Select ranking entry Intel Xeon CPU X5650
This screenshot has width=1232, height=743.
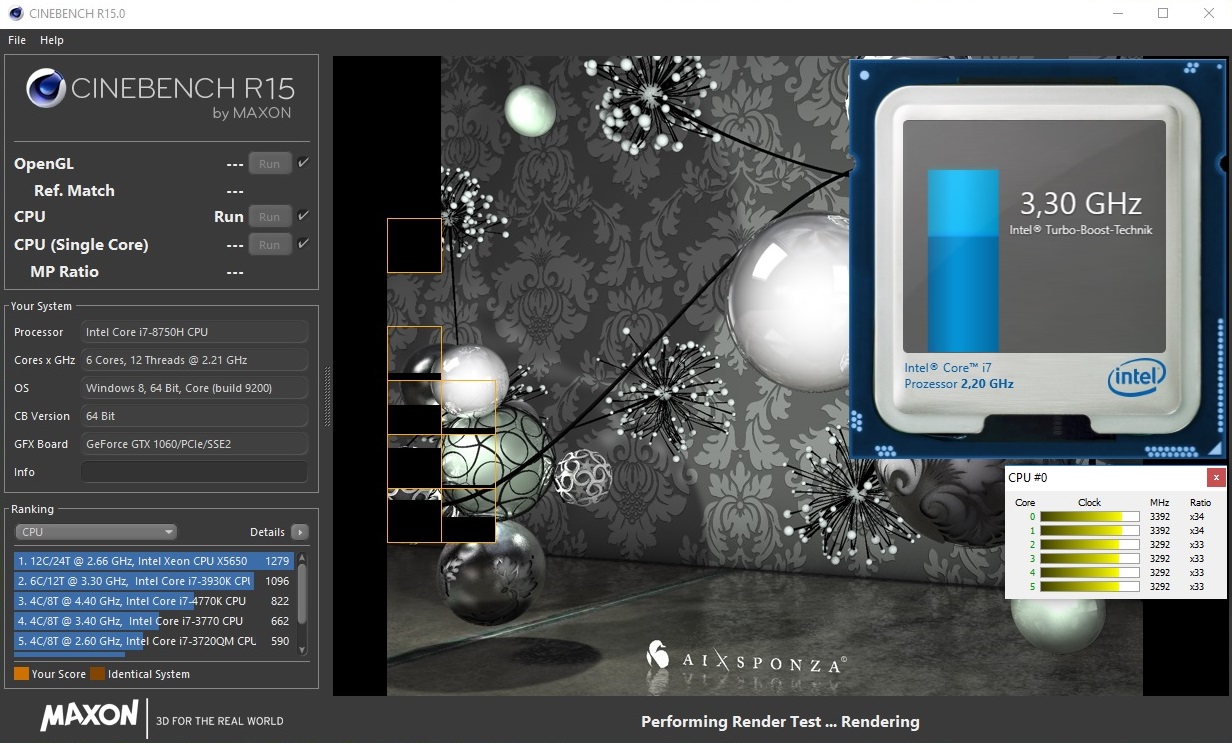pyautogui.click(x=153, y=561)
